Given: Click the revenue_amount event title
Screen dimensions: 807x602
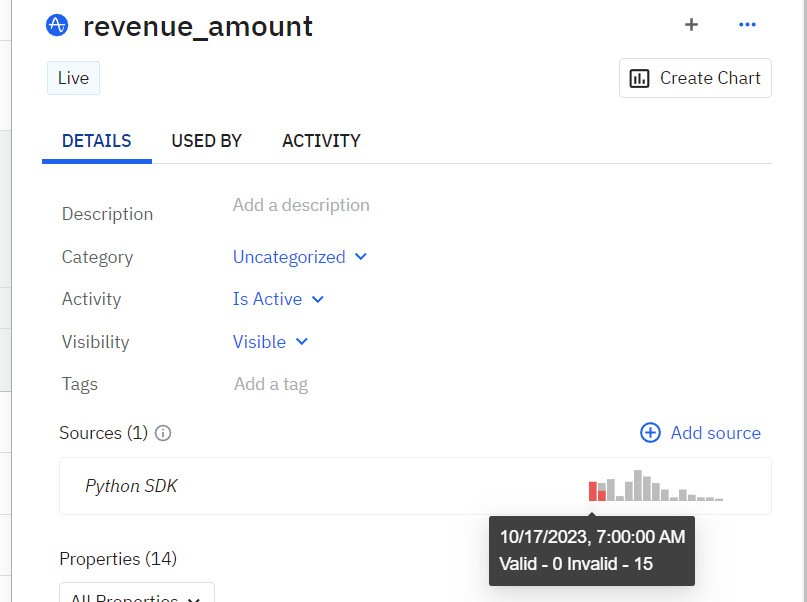Looking at the screenshot, I should (198, 26).
